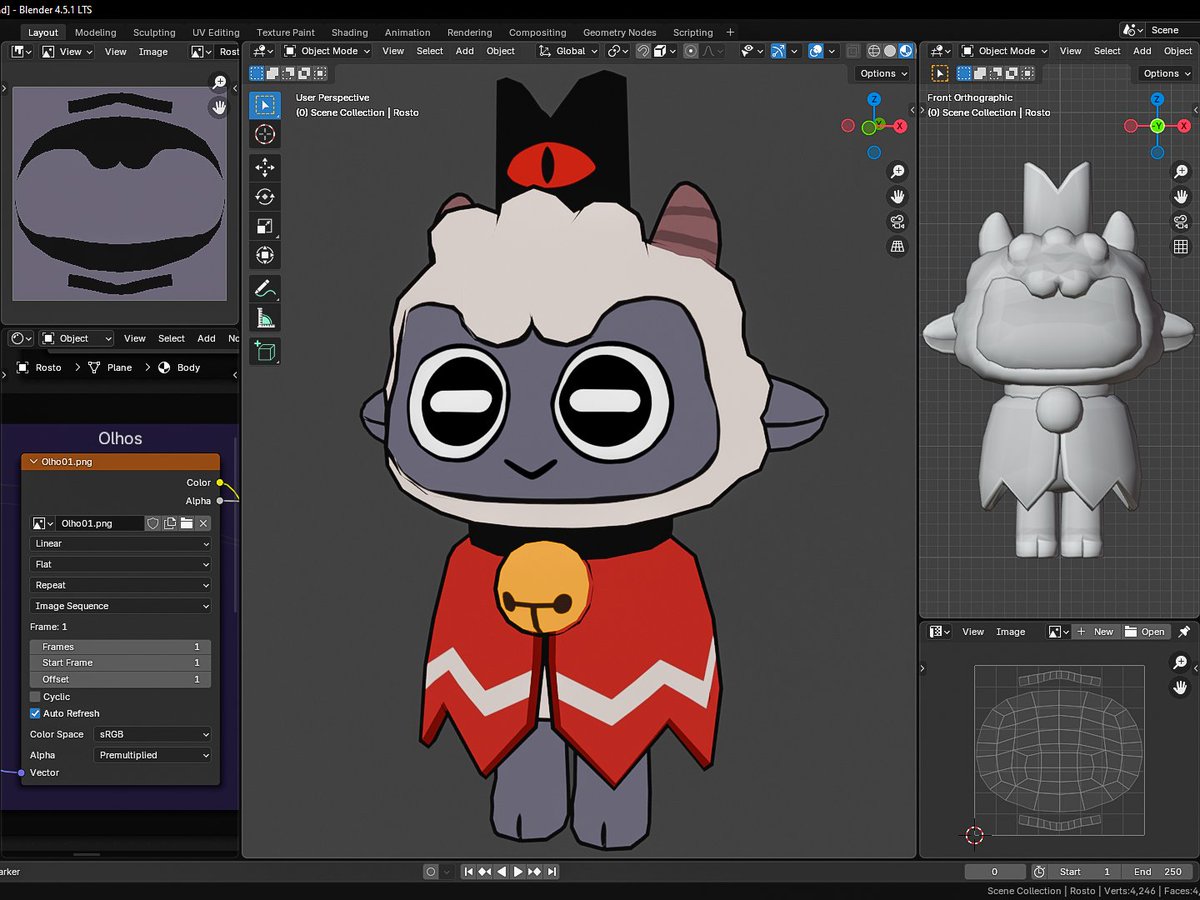Switch to the Modeling workspace tab
Screen dimensions: 1200x900
95,32
